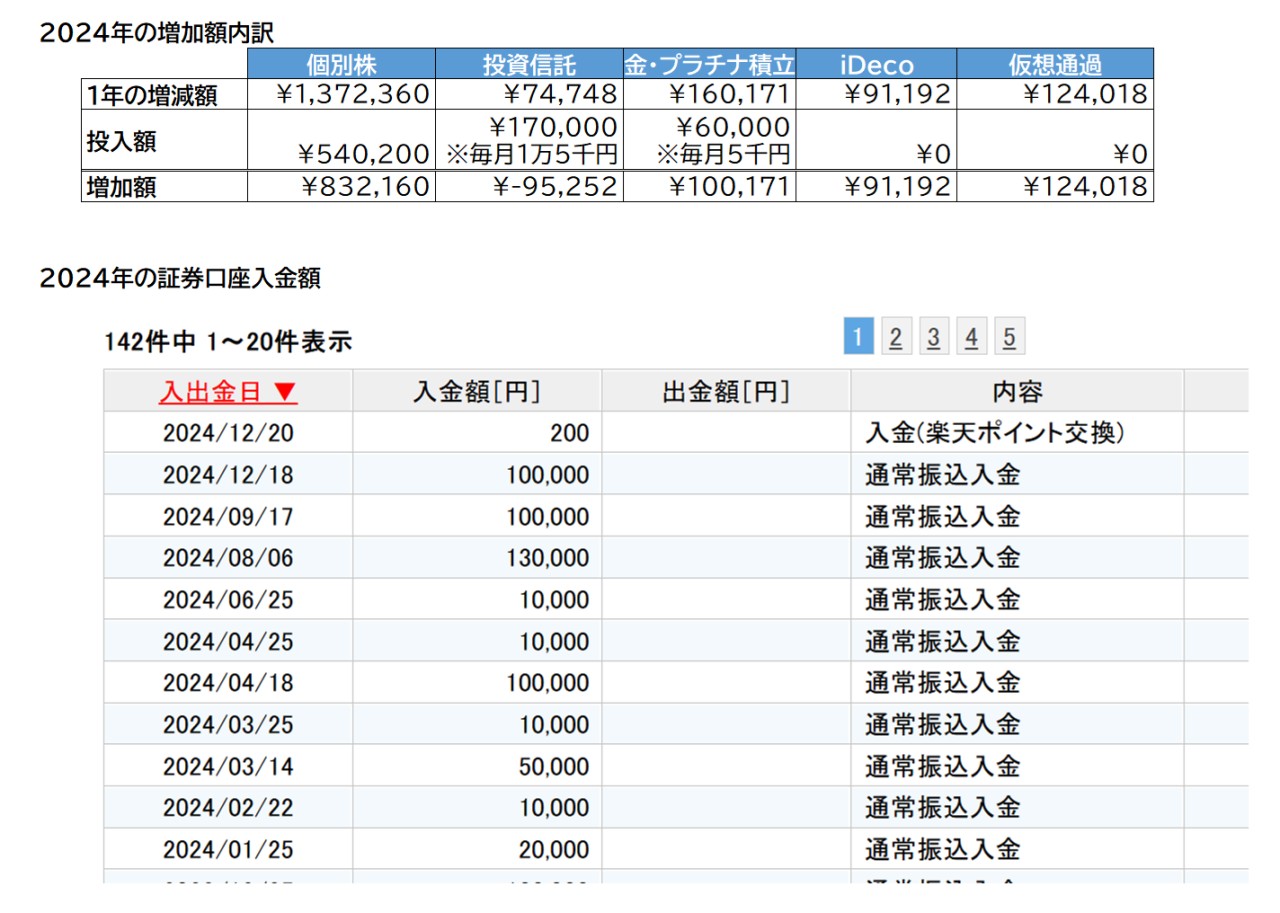Select the 個別株 header cell
Screen dimensions: 1280x913
(x=341, y=65)
